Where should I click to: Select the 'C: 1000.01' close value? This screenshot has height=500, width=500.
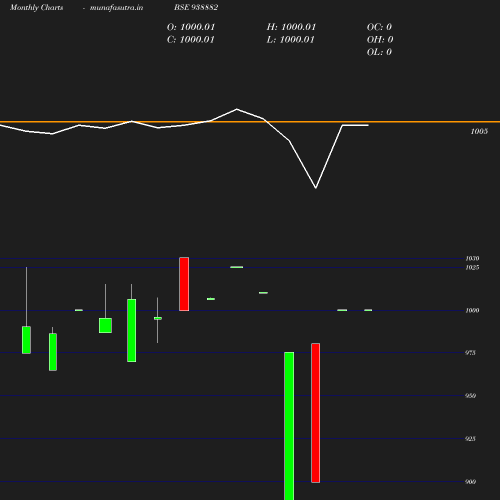pyautogui.click(x=191, y=40)
